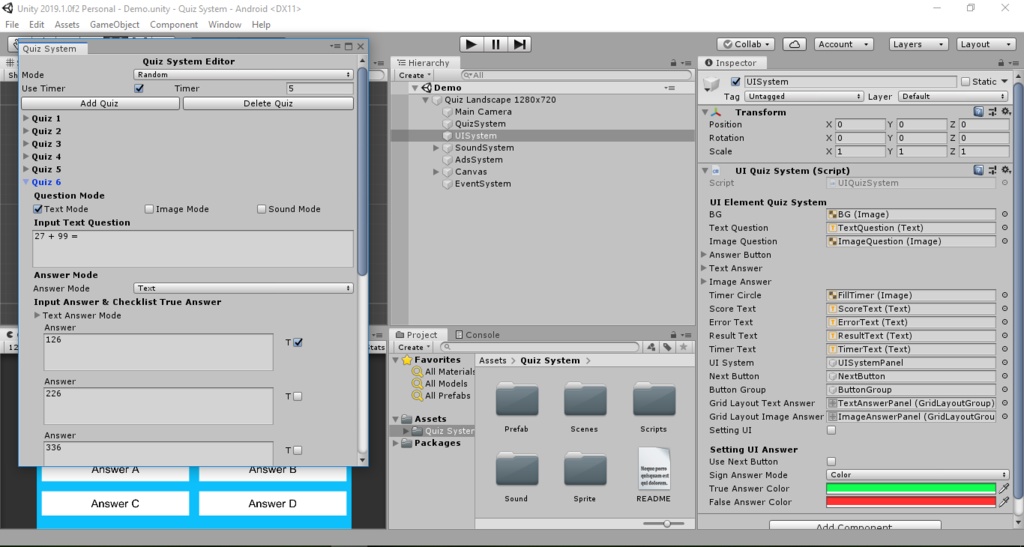This screenshot has height=547, width=1024.
Task: Open UI Quiz System script gear settings
Action: 1006,170
